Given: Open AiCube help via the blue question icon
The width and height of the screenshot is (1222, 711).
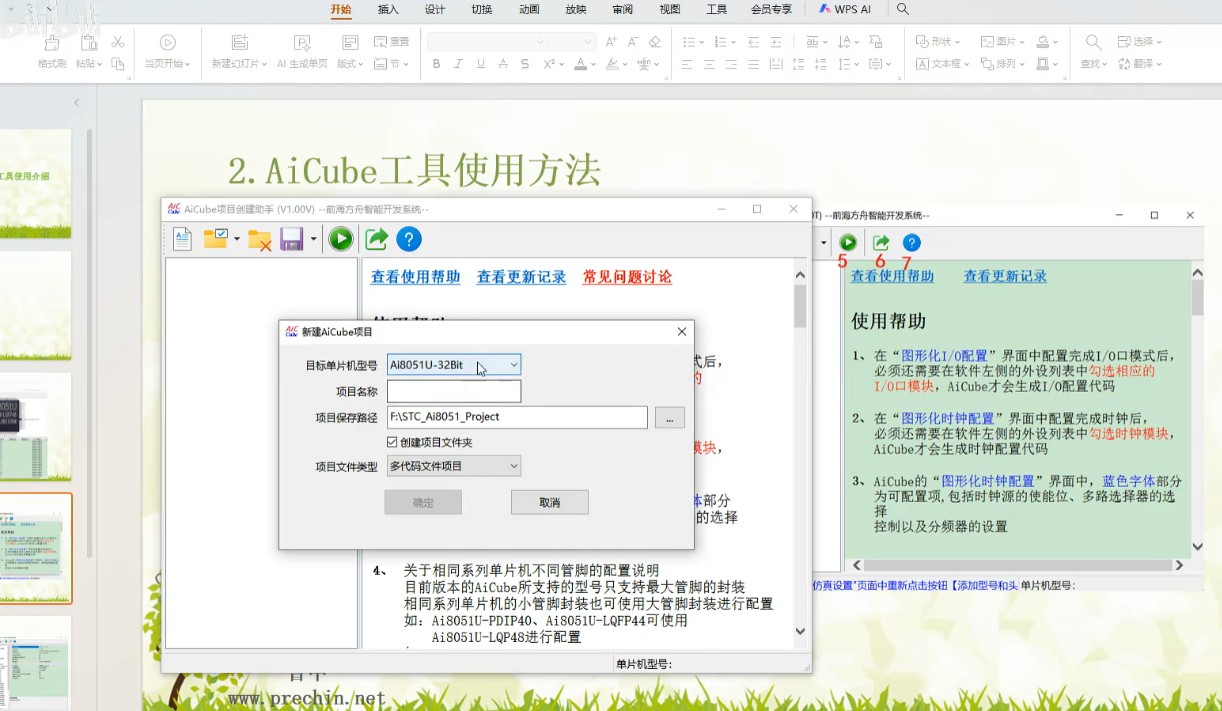Looking at the screenshot, I should (x=408, y=238).
